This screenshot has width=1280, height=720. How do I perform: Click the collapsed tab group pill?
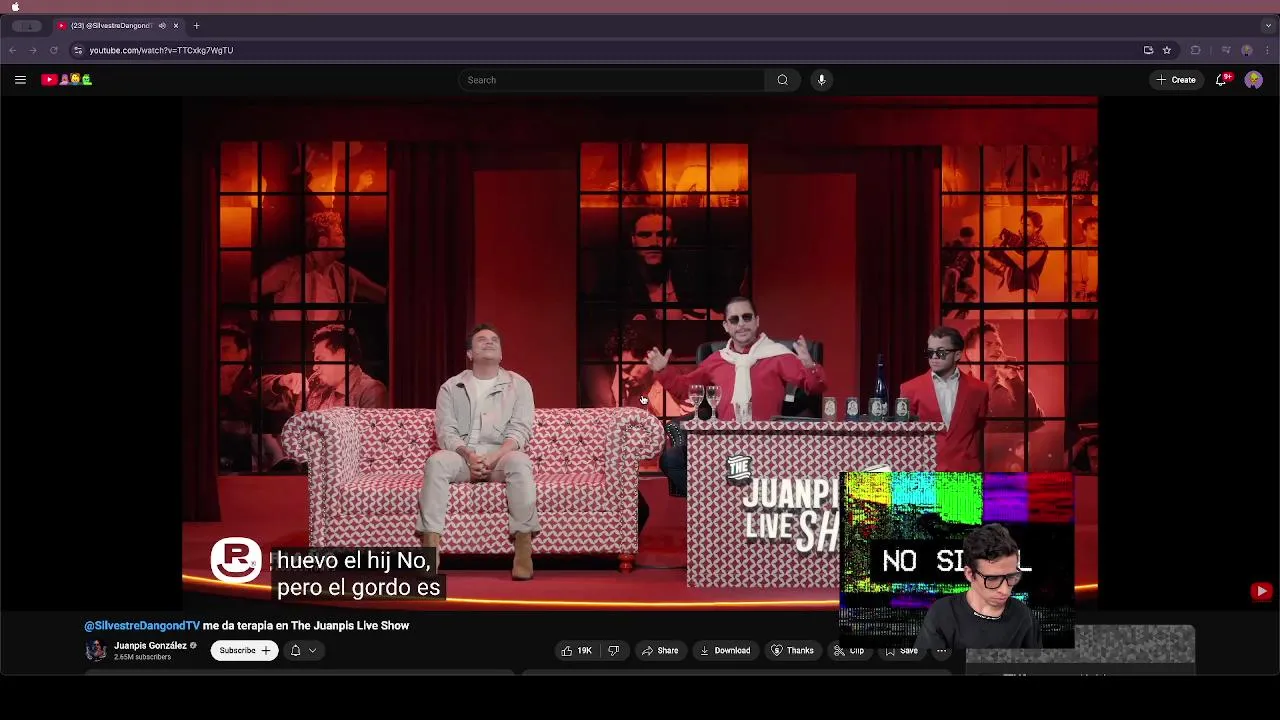point(27,25)
